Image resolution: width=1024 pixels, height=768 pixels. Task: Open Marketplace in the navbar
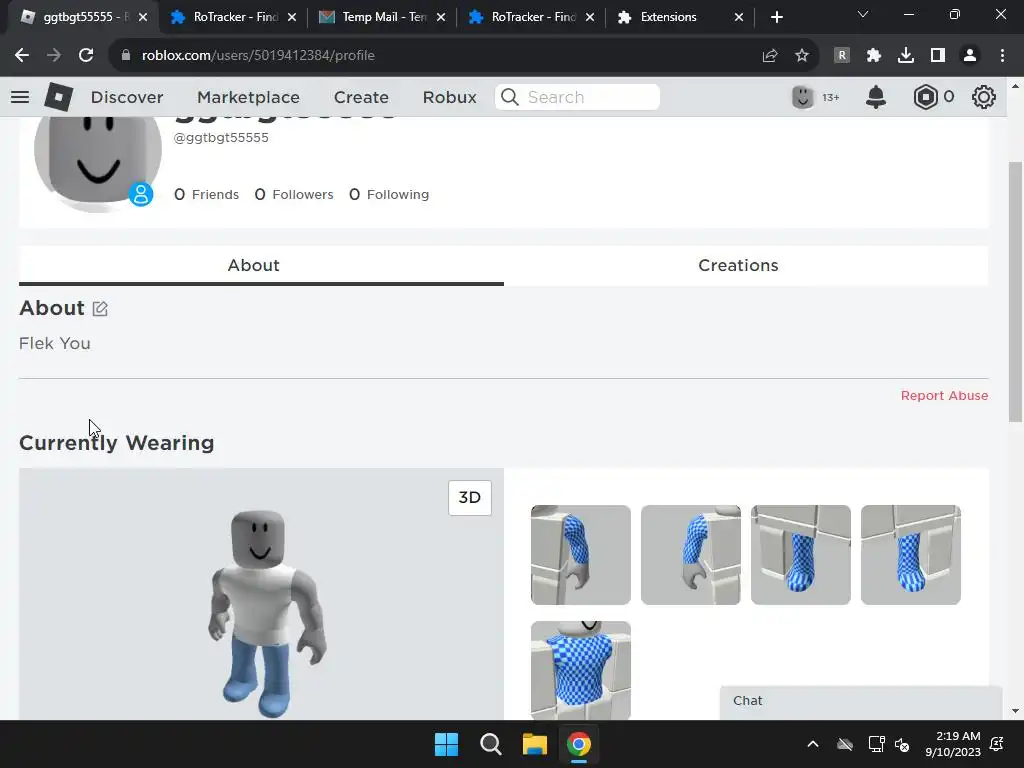(x=248, y=97)
